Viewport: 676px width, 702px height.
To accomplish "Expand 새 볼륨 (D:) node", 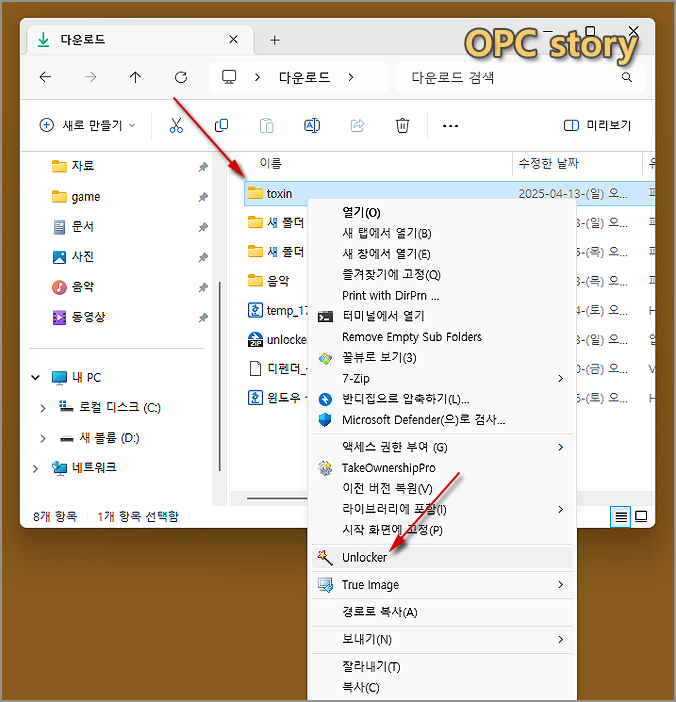I will [43, 438].
